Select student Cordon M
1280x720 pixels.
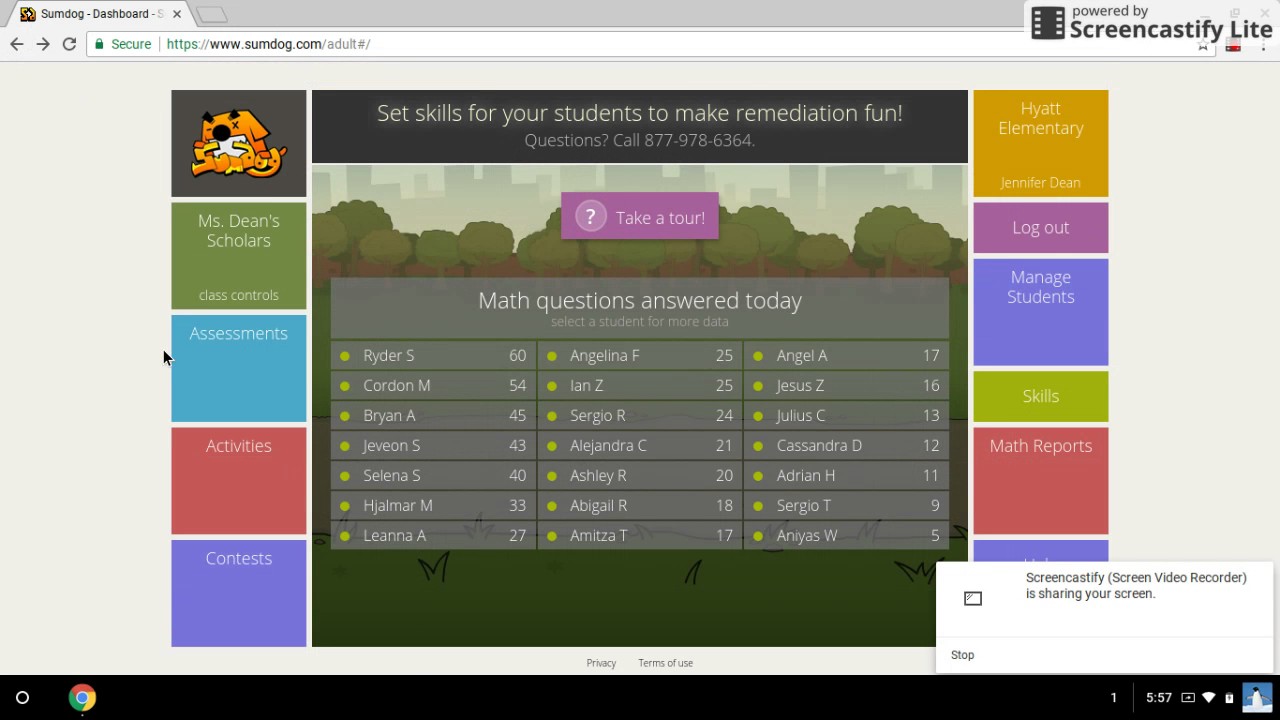point(433,385)
